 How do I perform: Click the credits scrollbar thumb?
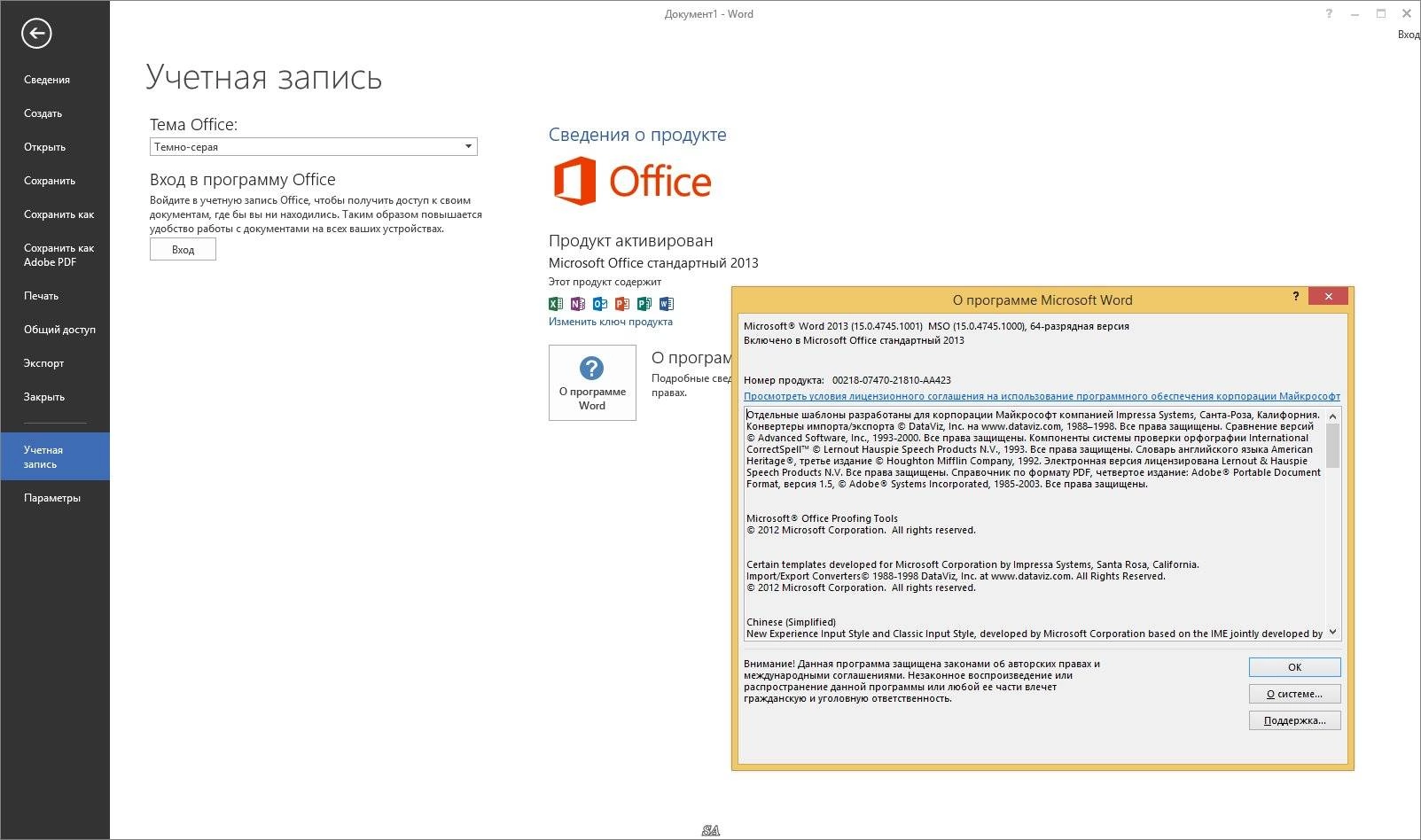1332,445
